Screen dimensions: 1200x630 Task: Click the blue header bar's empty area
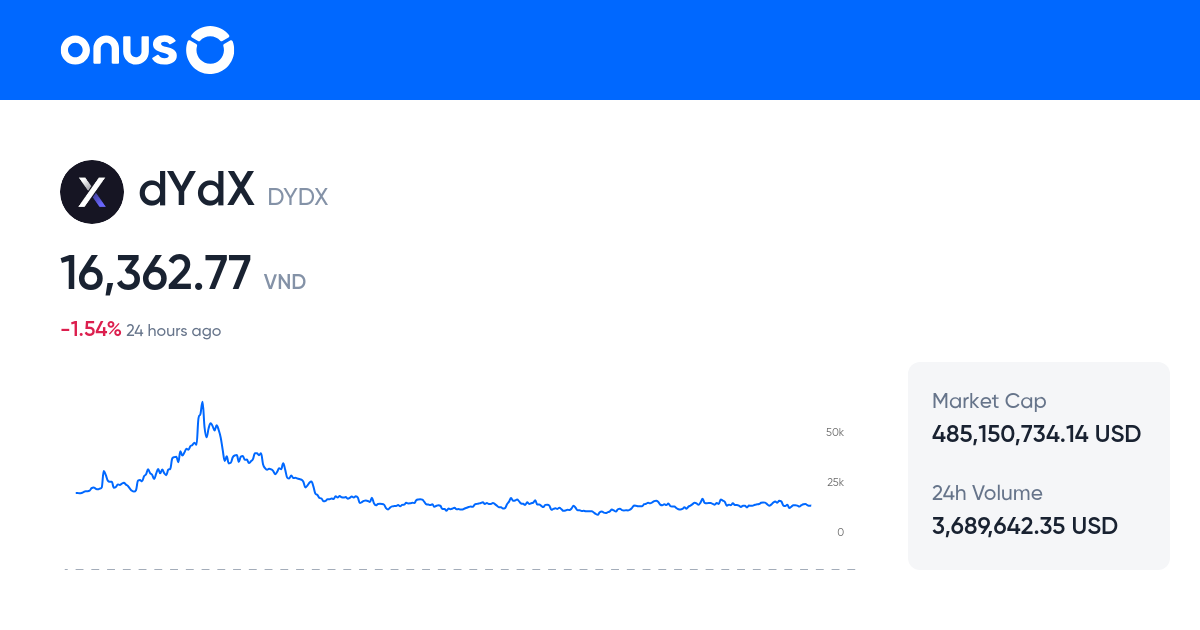click(x=700, y=50)
